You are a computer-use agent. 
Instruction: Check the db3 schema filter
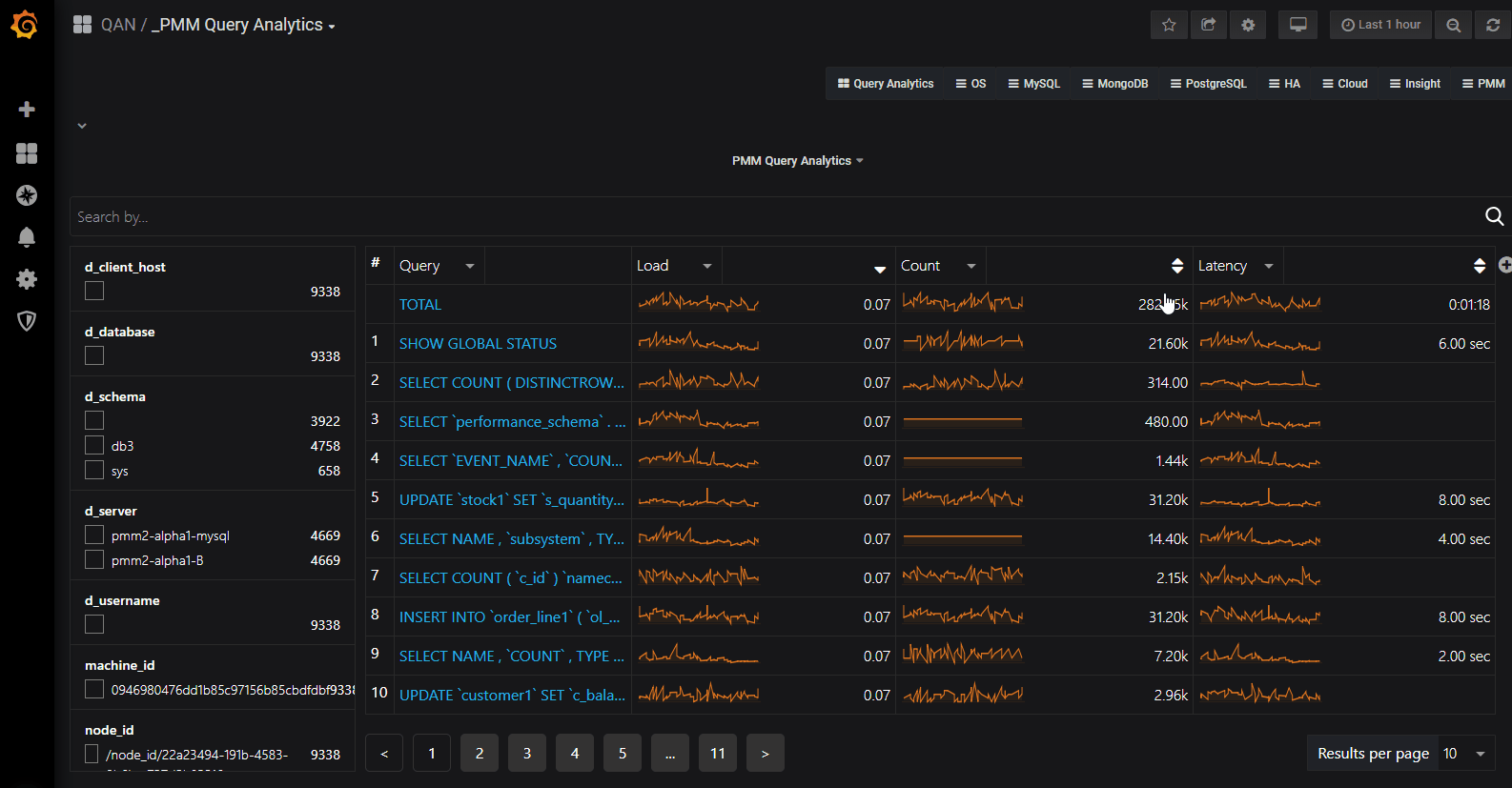(94, 445)
